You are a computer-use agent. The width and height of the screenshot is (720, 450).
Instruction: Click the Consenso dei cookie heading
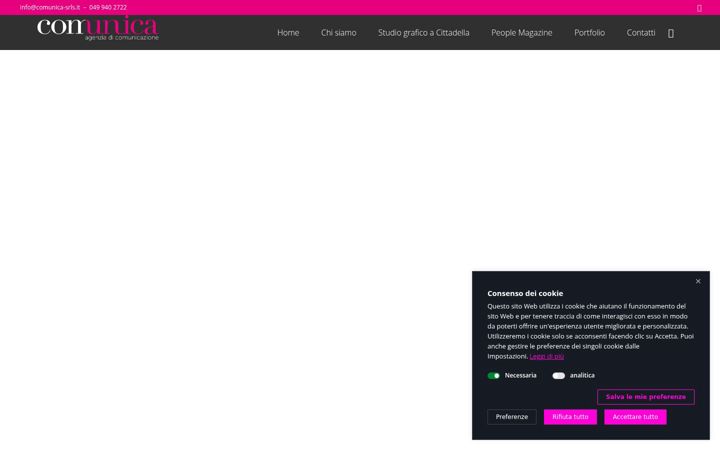[525, 293]
